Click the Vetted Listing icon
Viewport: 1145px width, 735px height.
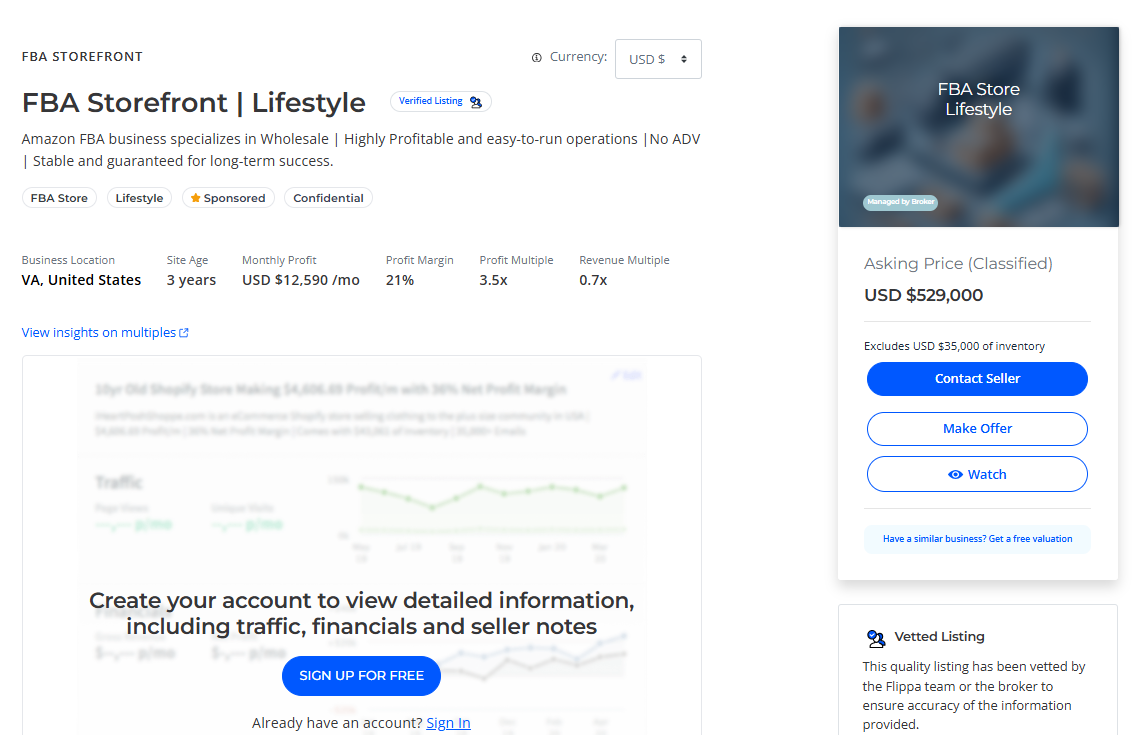876,638
